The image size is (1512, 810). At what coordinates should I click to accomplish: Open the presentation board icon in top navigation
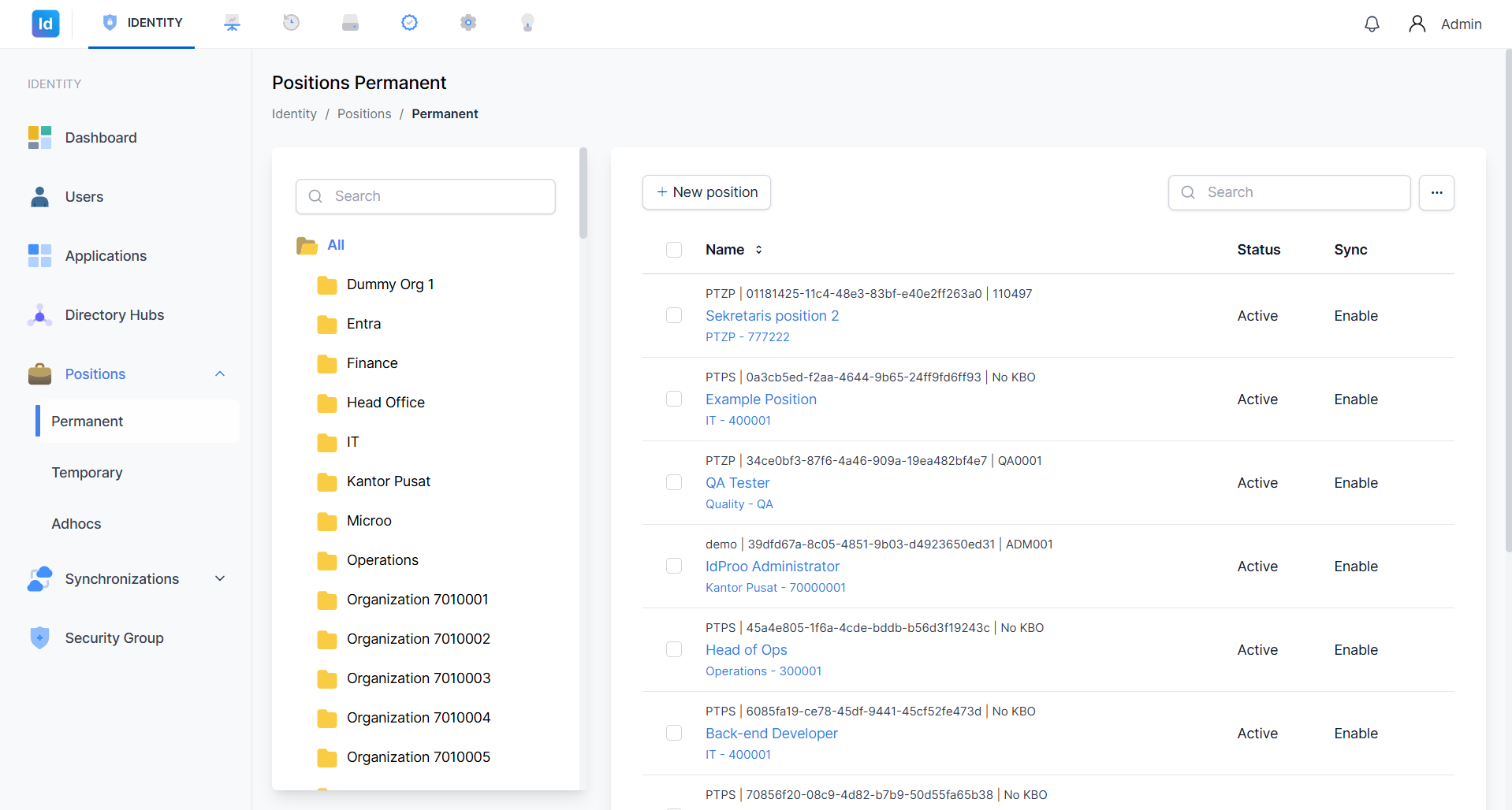(232, 23)
